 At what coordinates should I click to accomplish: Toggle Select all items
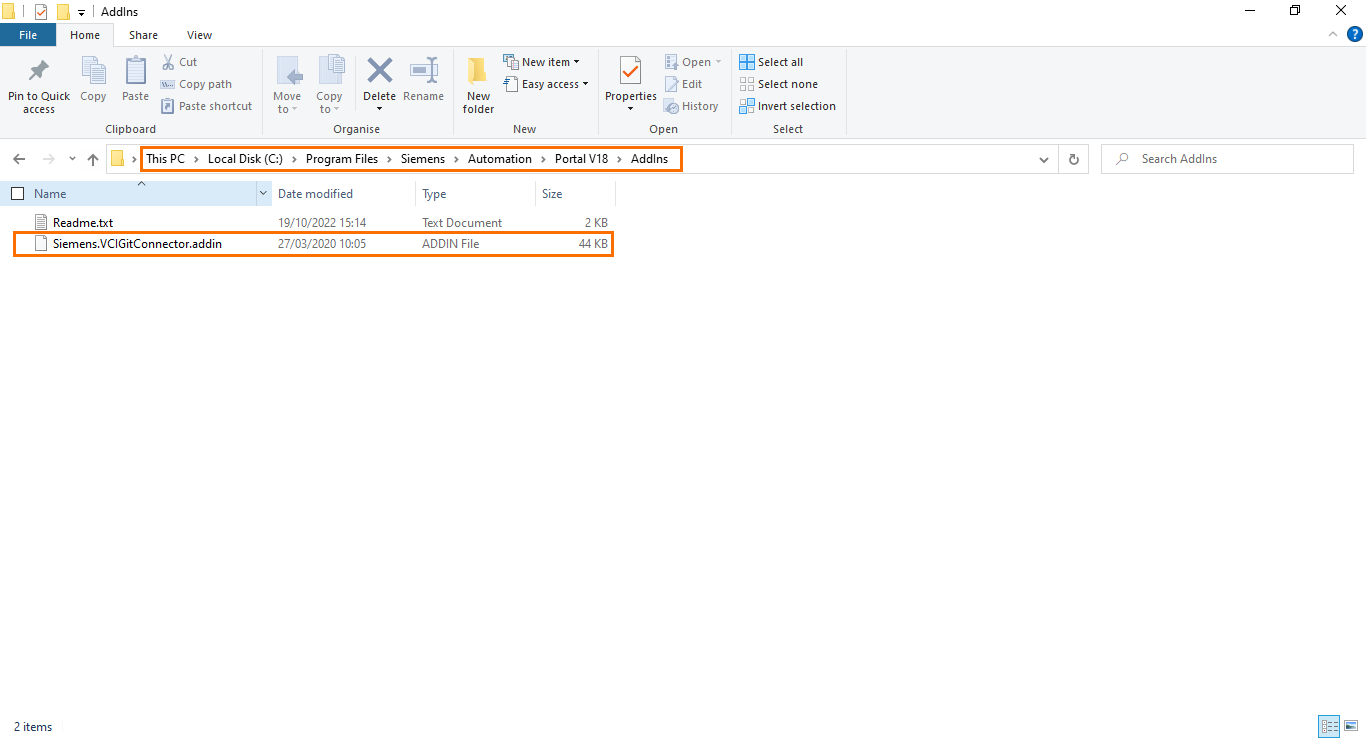tap(771, 61)
